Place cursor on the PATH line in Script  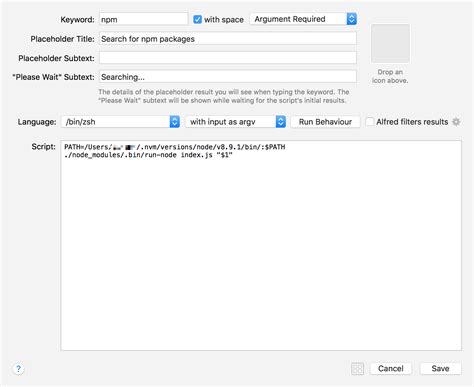175,147
